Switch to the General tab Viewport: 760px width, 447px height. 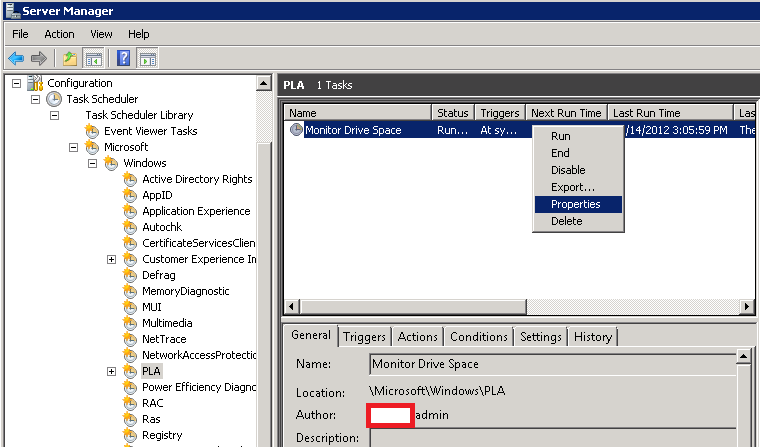pos(311,335)
